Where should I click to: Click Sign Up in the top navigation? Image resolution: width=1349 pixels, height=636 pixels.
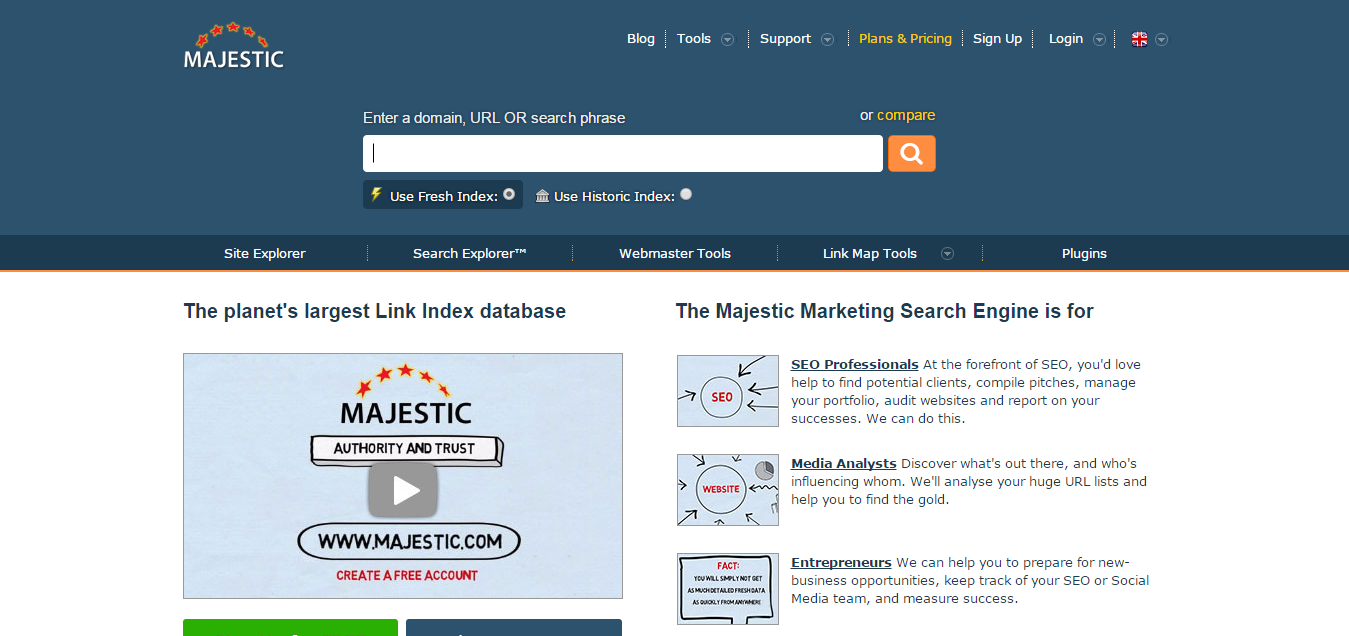click(997, 39)
